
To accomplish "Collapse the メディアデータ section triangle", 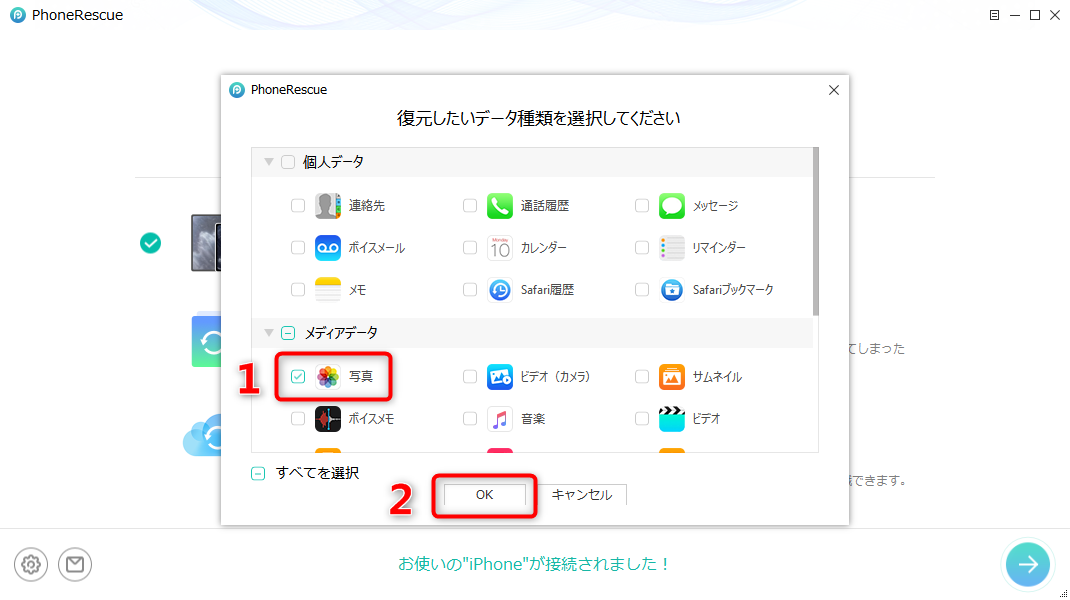I will pyautogui.click(x=269, y=333).
